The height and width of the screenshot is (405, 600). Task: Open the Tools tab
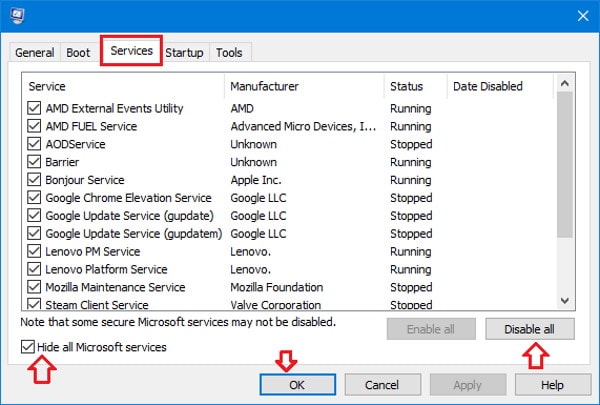click(x=229, y=52)
